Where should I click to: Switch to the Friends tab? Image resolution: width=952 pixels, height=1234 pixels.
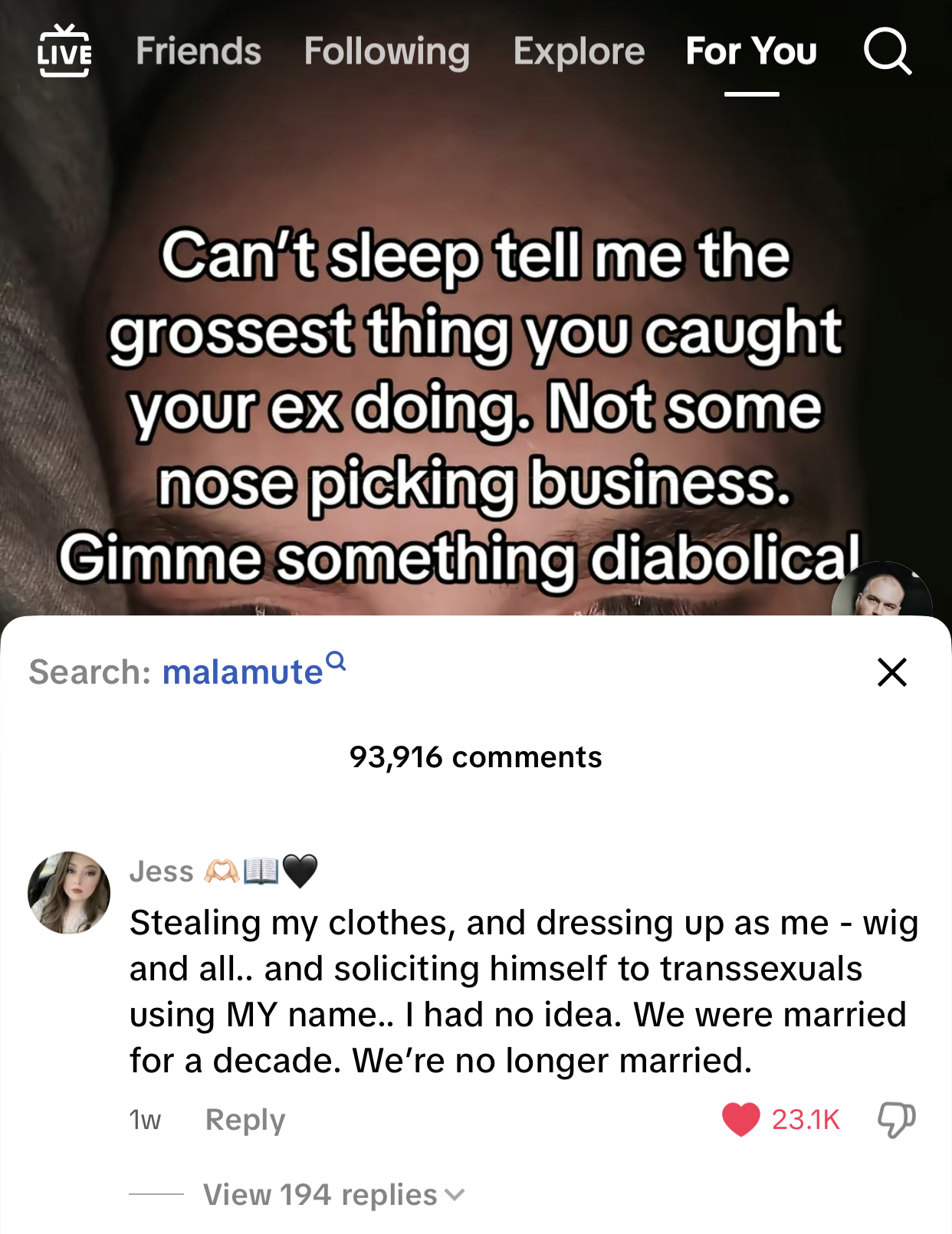(199, 51)
